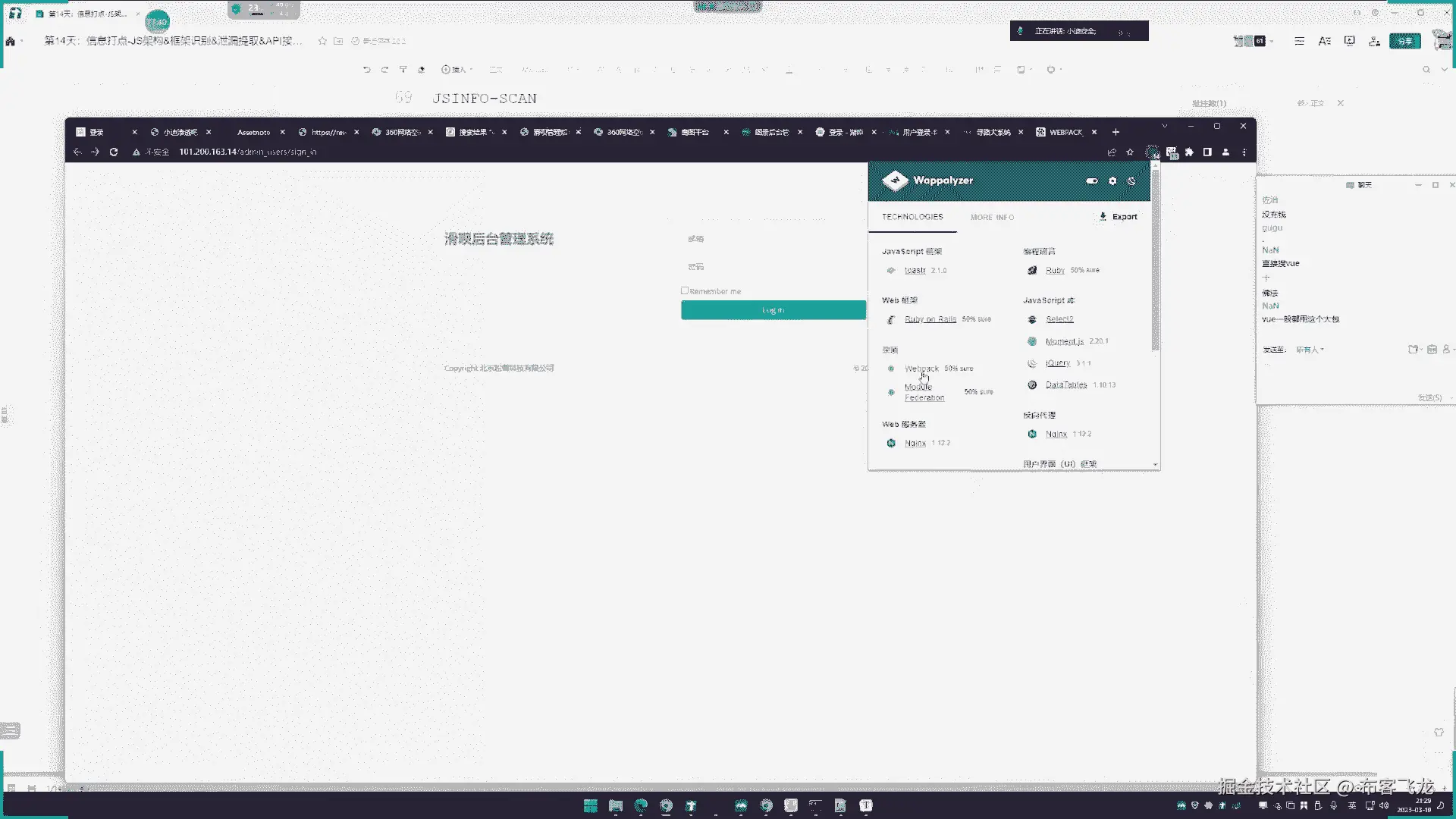Toggle Wappalyzer dark mode moon icon
The width and height of the screenshot is (1456, 819).
coord(1131,181)
